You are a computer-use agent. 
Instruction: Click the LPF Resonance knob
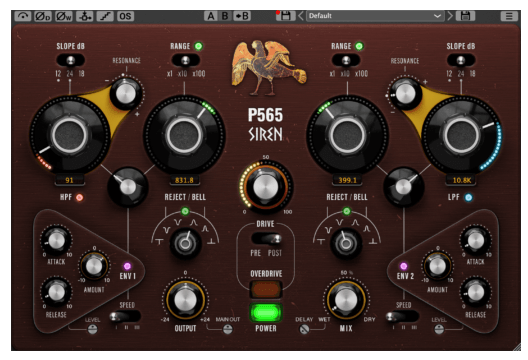pyautogui.click(x=405, y=93)
